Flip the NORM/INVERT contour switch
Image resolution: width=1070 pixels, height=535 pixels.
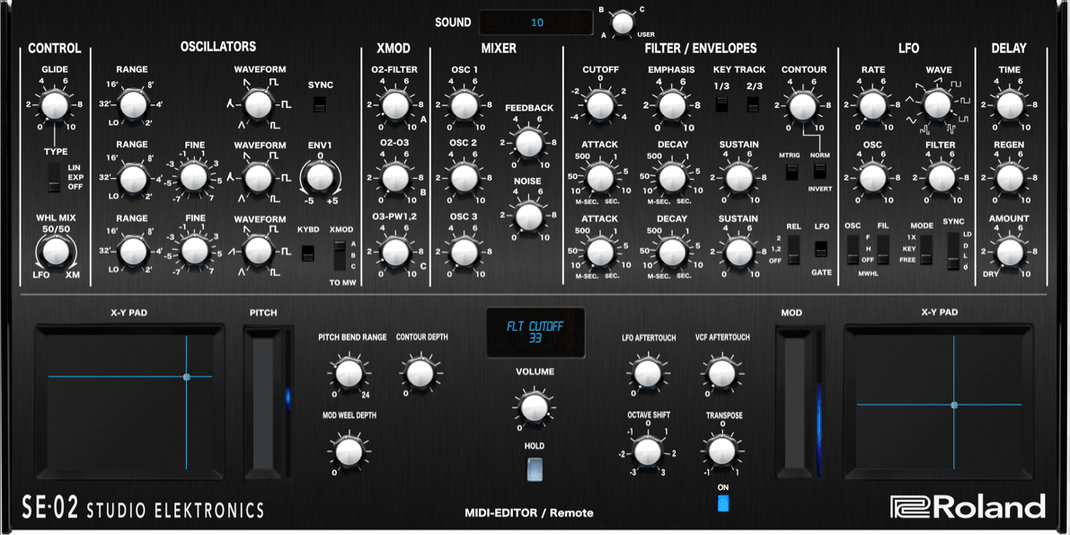pyautogui.click(x=820, y=172)
